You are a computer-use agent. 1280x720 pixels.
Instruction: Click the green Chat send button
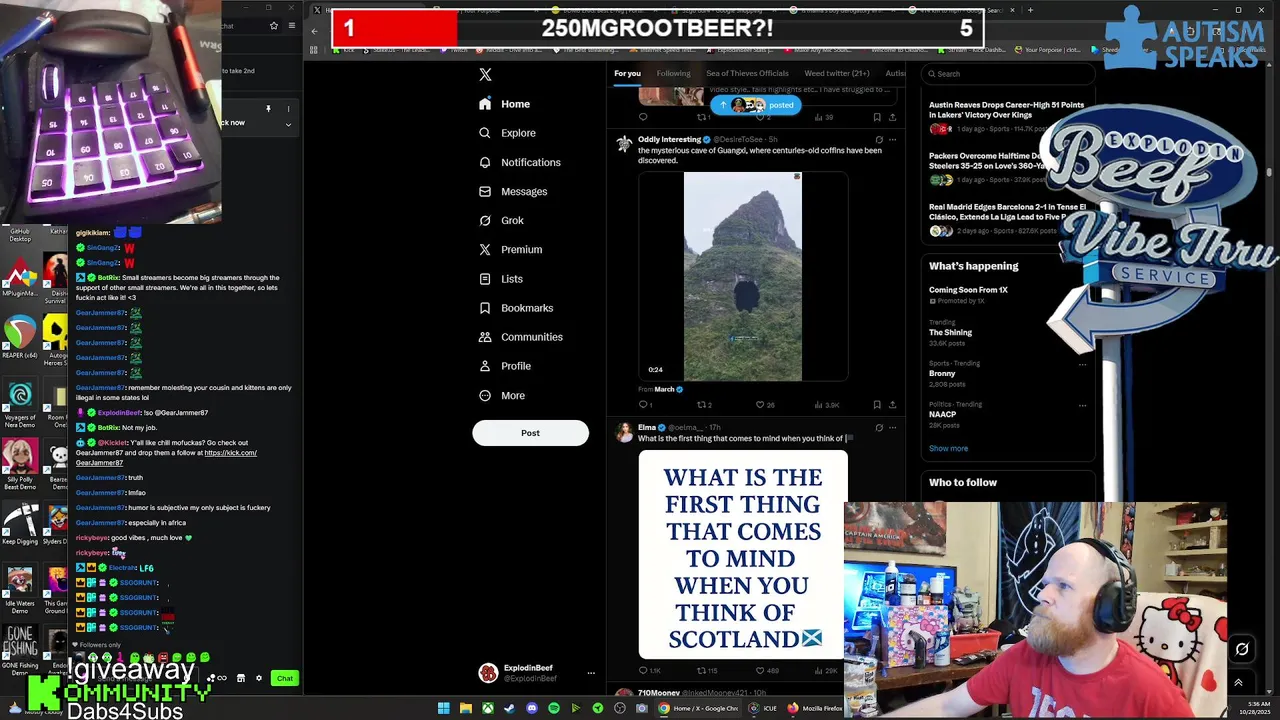click(x=285, y=678)
